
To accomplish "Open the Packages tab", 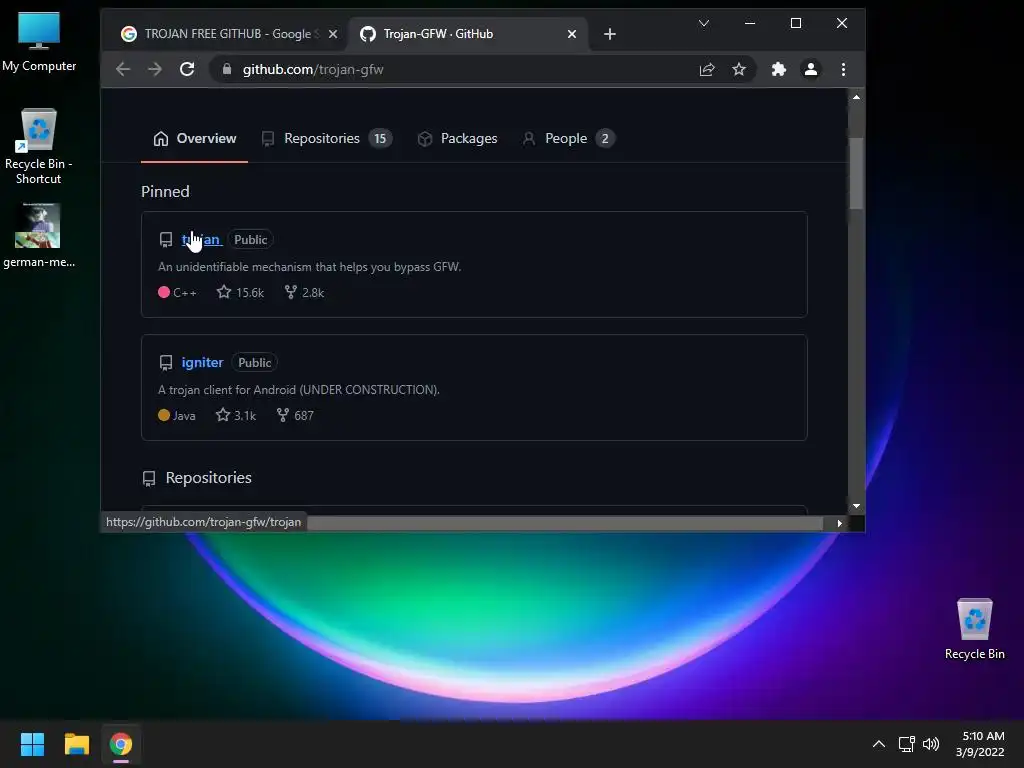I will pos(457,138).
